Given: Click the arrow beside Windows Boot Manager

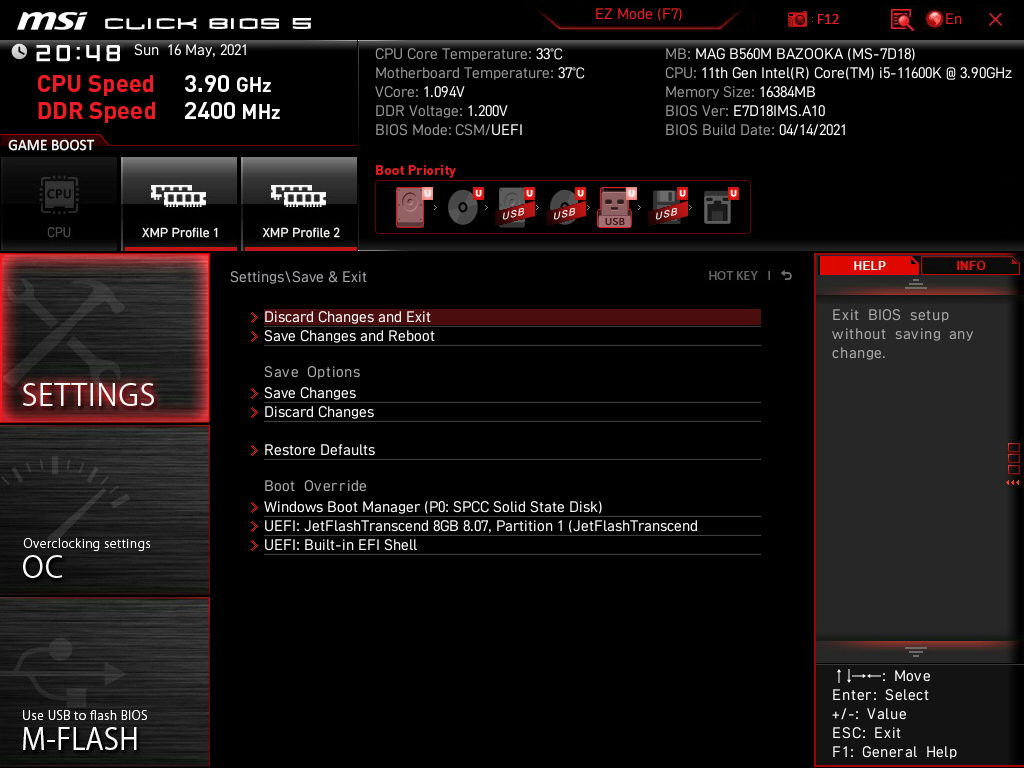Looking at the screenshot, I should click(x=254, y=507).
